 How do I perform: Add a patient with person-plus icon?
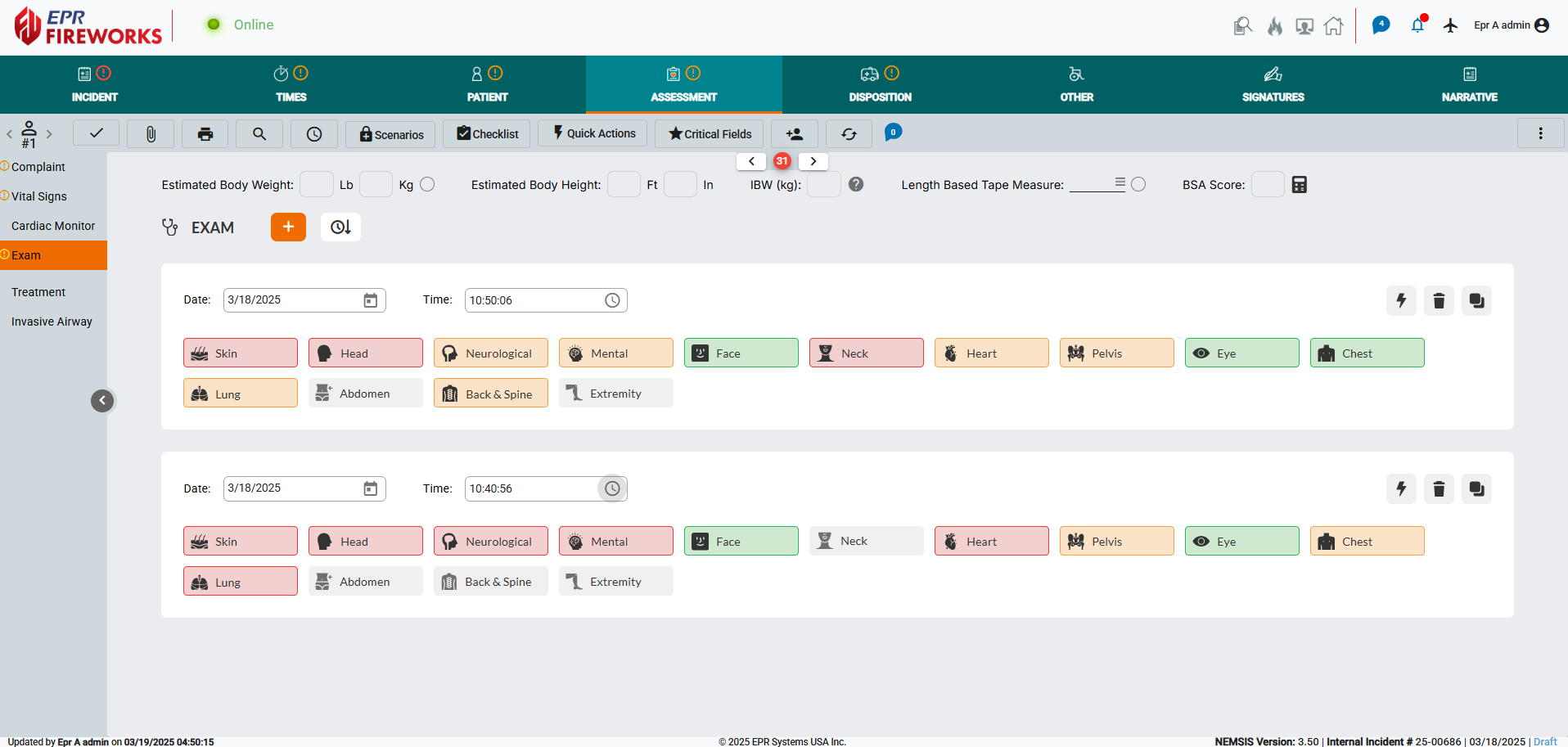point(794,133)
